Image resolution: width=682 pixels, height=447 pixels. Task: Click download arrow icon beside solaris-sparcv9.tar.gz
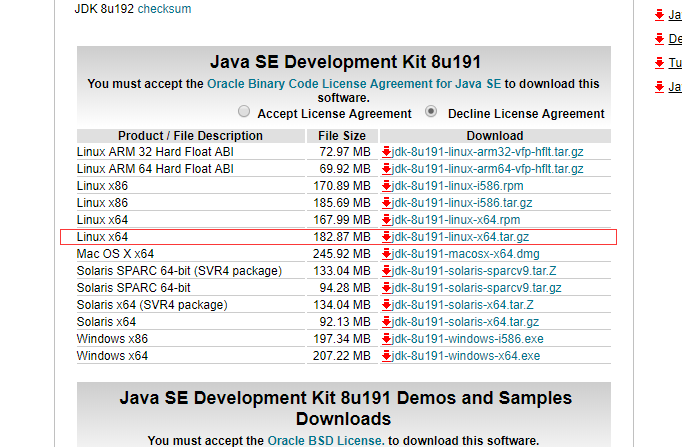point(386,287)
